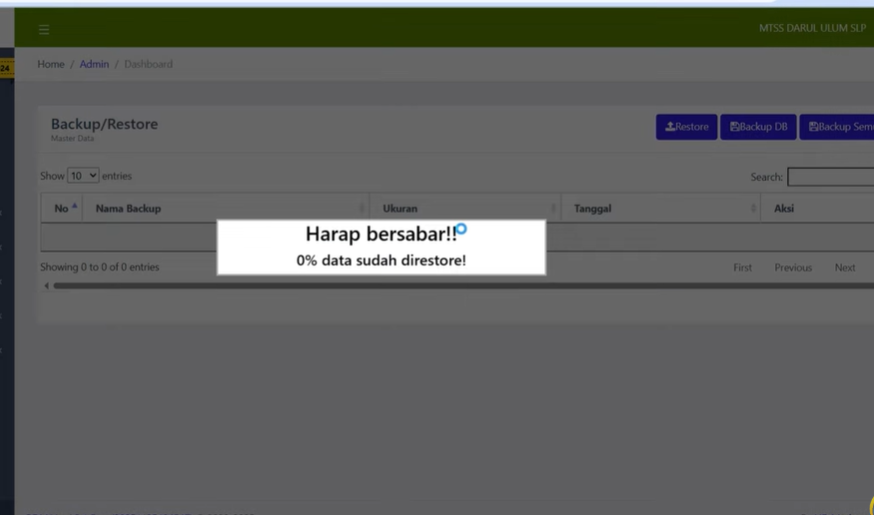Click the Aksi column header

[x=817, y=208]
